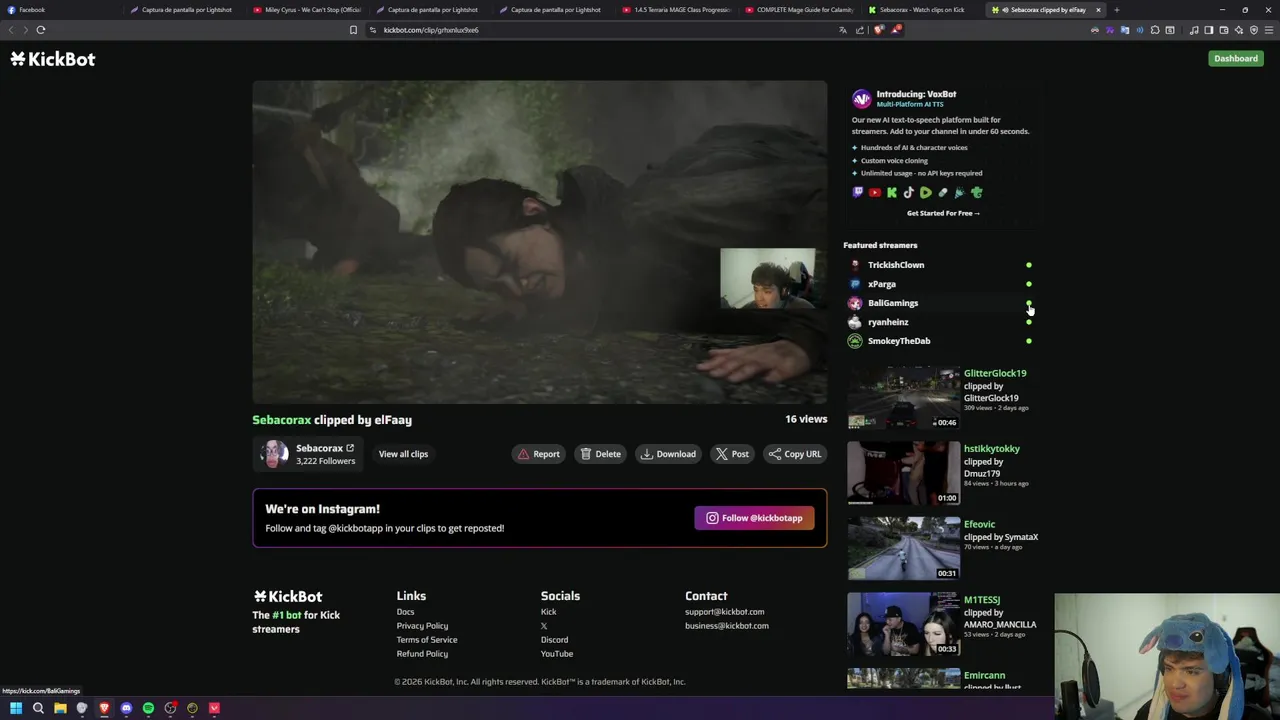Open a new browser tab
Image resolution: width=1280 pixels, height=720 pixels.
1116,10
